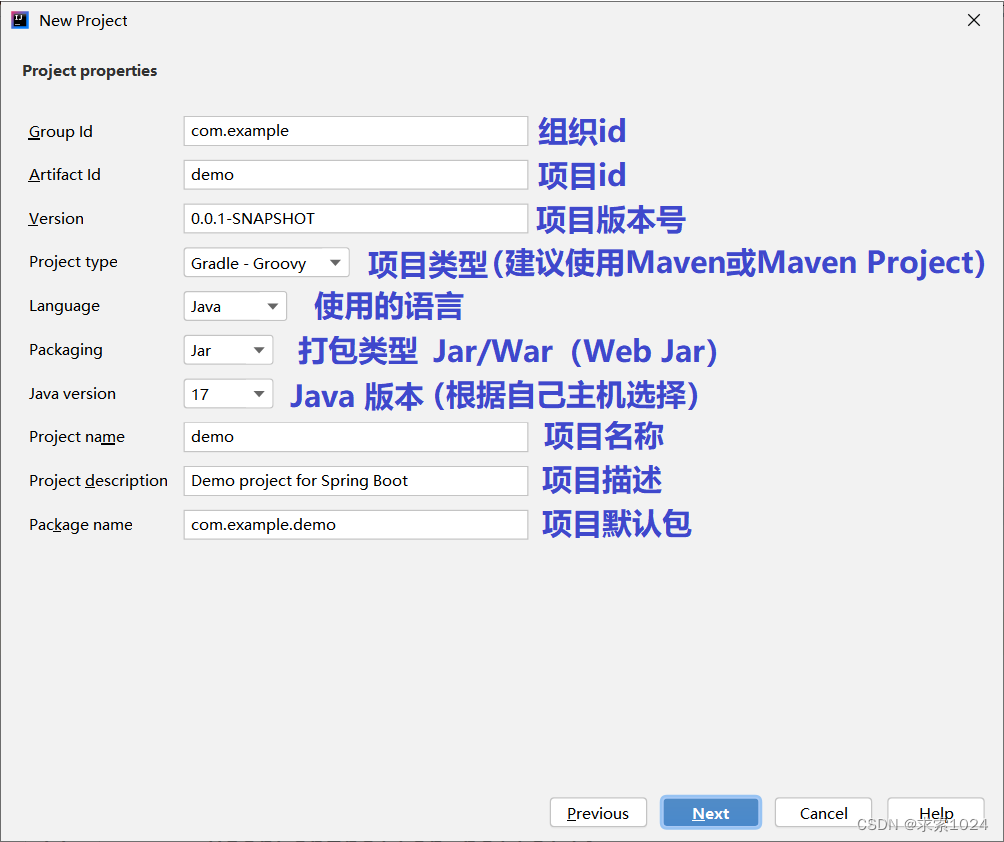Click the Project name label
Screen dimensions: 1004x842
(77, 437)
